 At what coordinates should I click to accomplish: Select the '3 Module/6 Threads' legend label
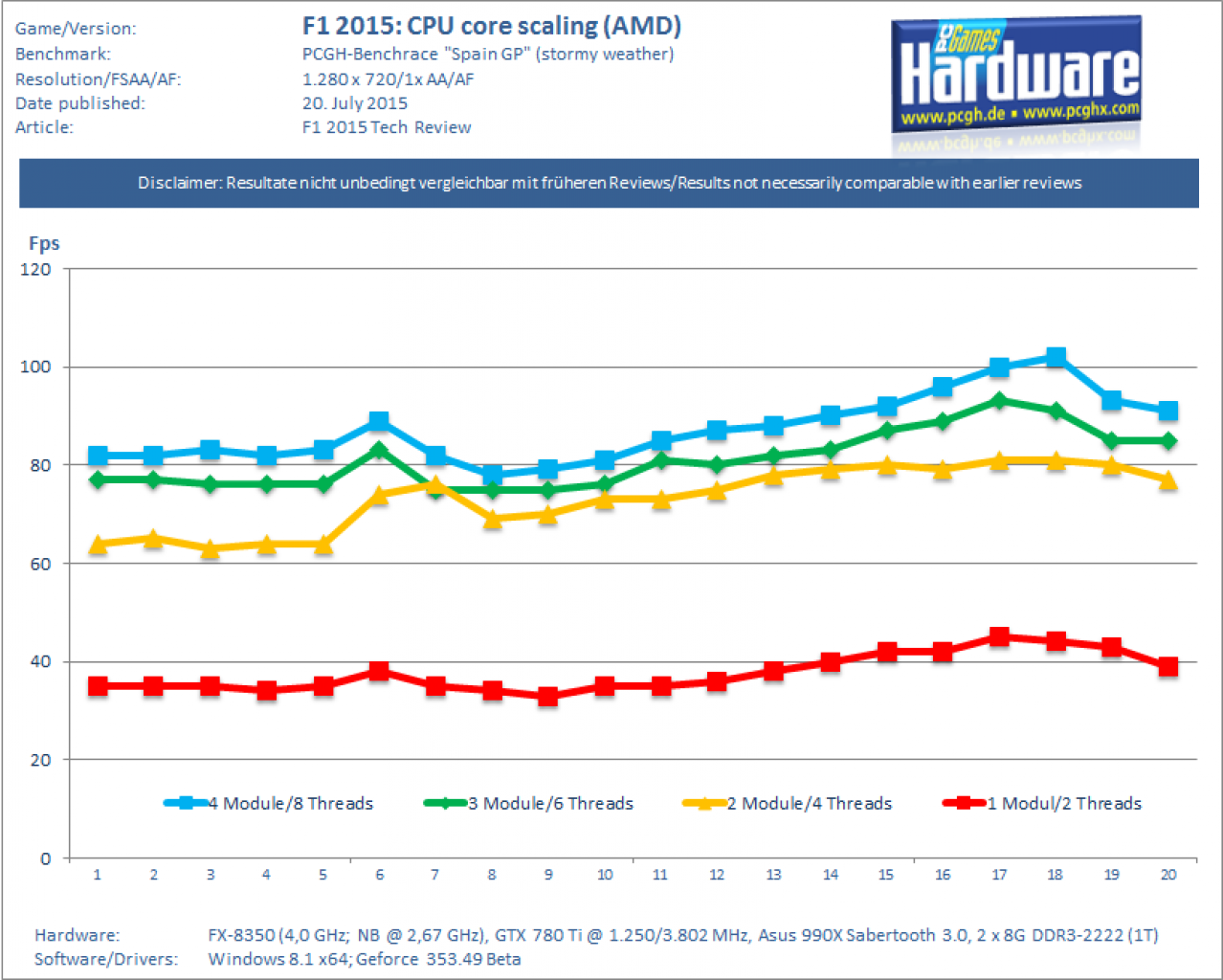(x=551, y=804)
